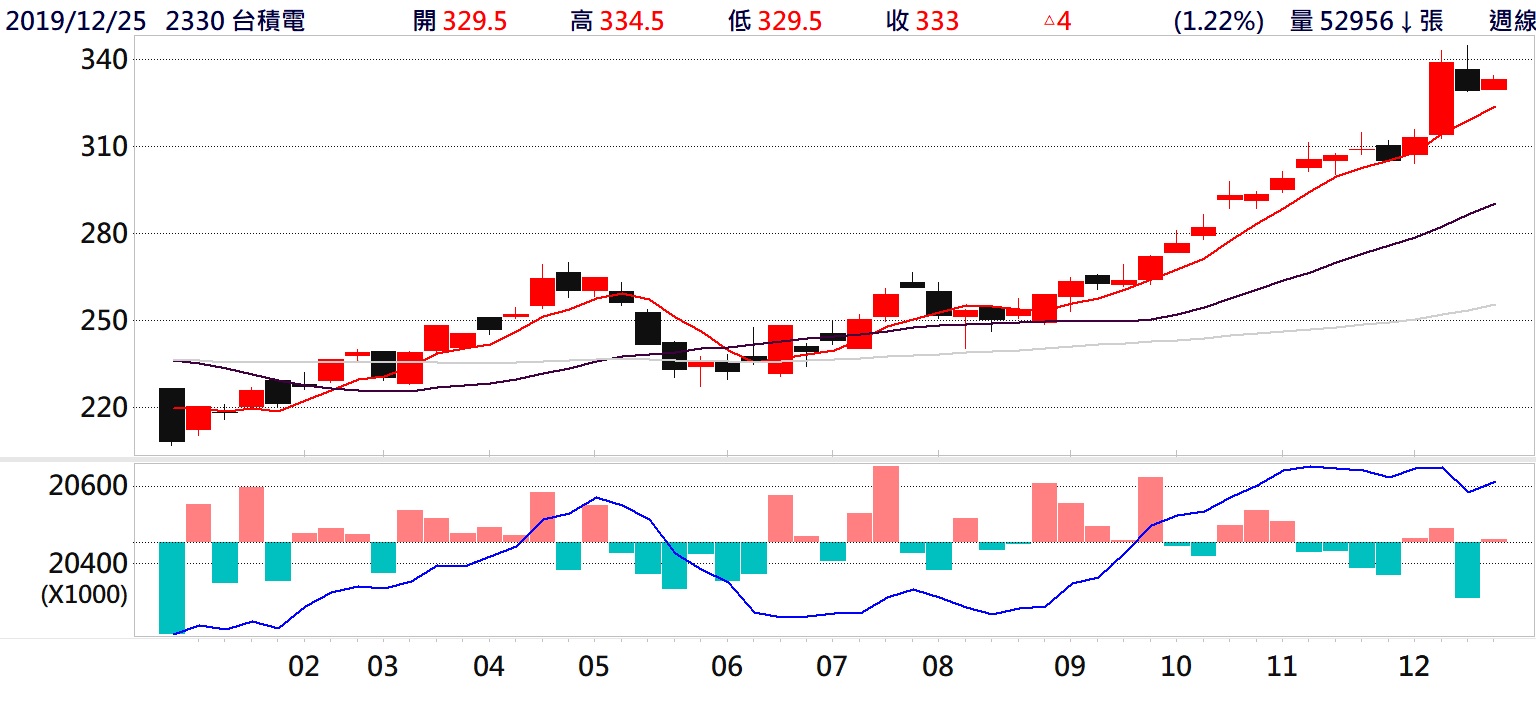Click the 03 month label on the time axis
1536x719 pixels.
(x=383, y=667)
